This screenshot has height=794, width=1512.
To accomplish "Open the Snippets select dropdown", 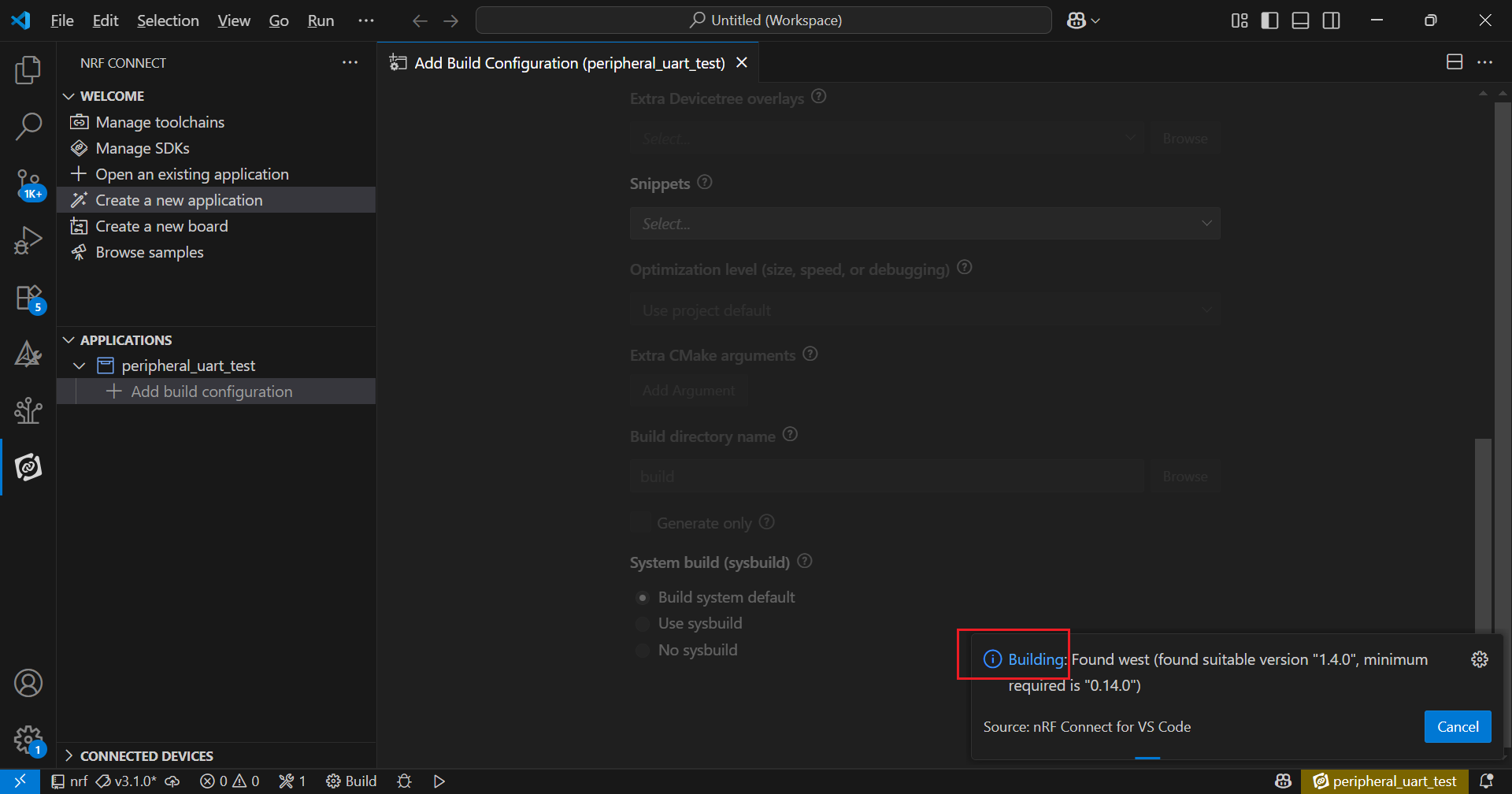I will pyautogui.click(x=925, y=224).
